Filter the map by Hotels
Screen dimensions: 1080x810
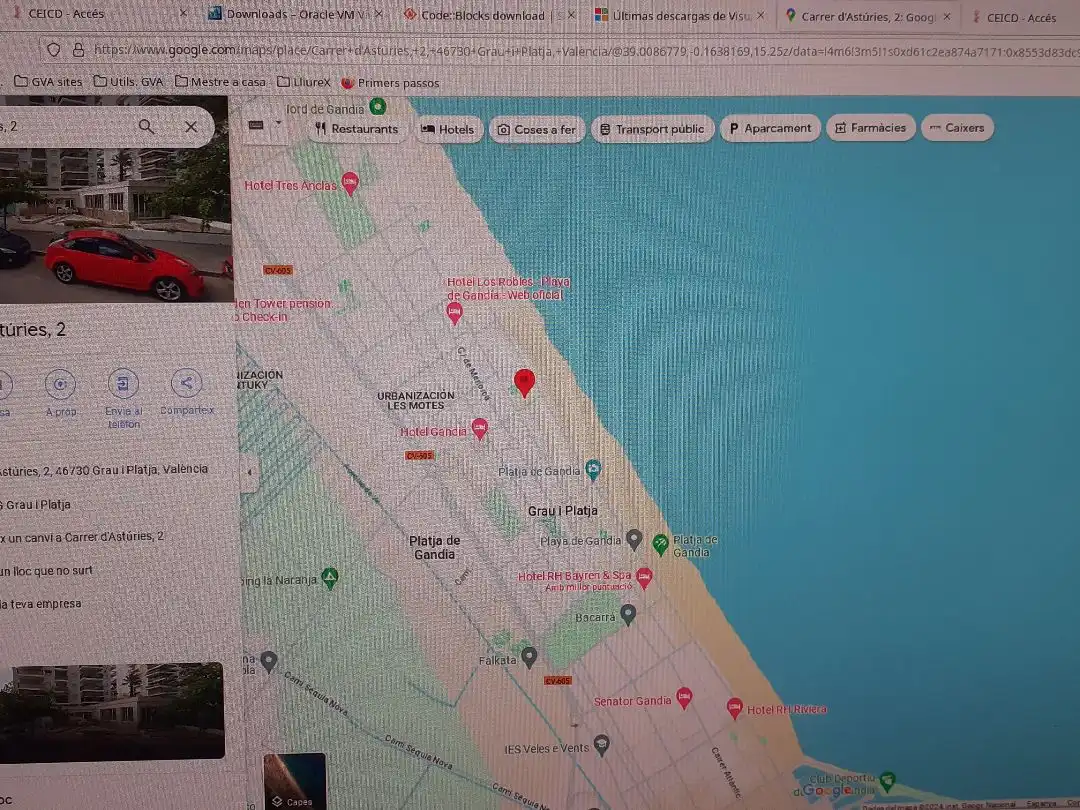pos(448,129)
